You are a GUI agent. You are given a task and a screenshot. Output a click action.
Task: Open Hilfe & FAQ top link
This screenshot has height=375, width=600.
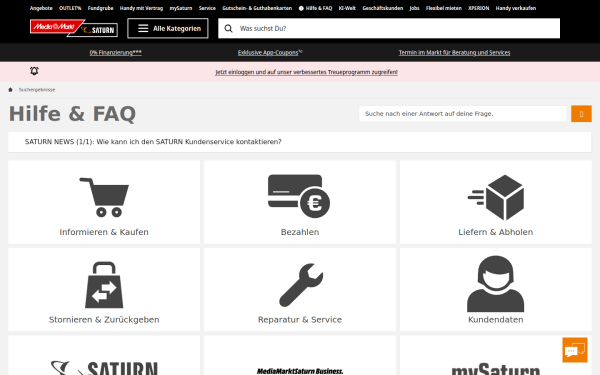[x=316, y=8]
